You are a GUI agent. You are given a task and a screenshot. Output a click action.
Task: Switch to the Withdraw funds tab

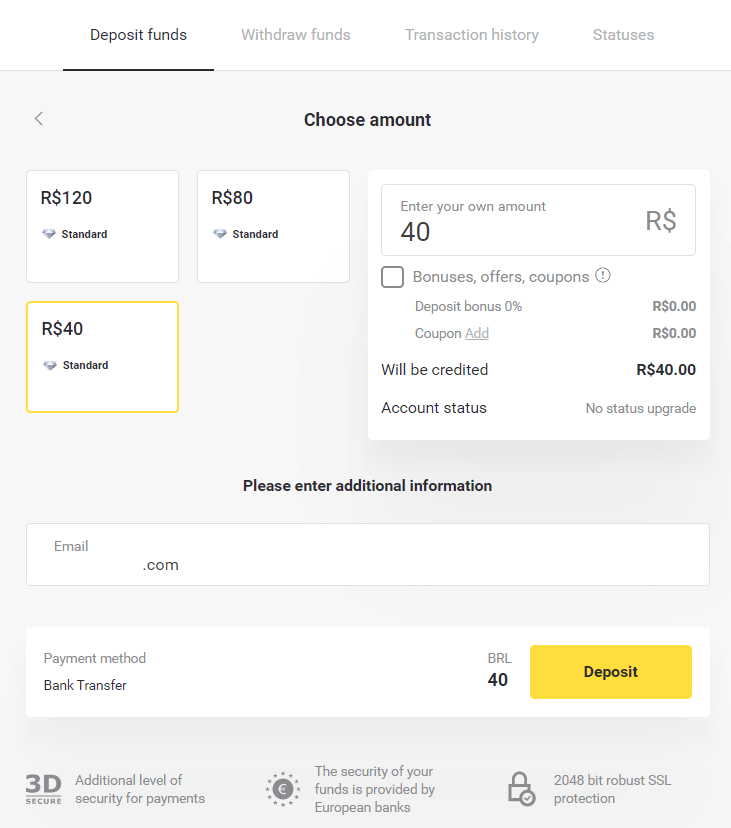tap(295, 34)
